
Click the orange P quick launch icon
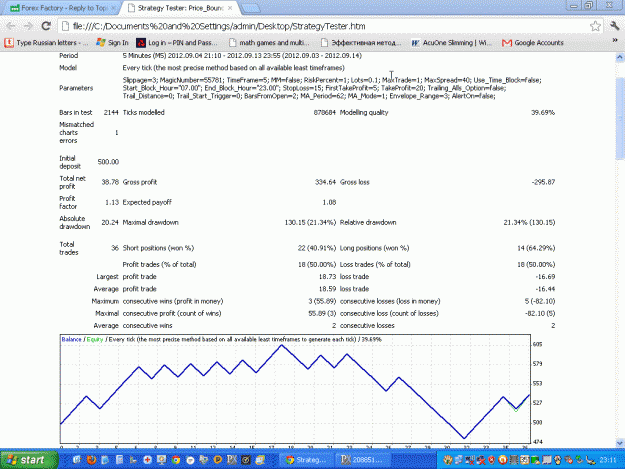click(x=218, y=460)
